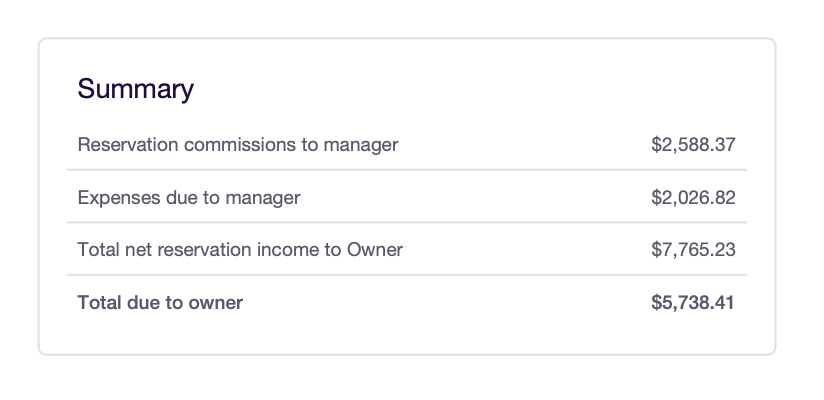824x400 pixels.
Task: Click divider line below Reservation commissions row
Action: tap(407, 170)
